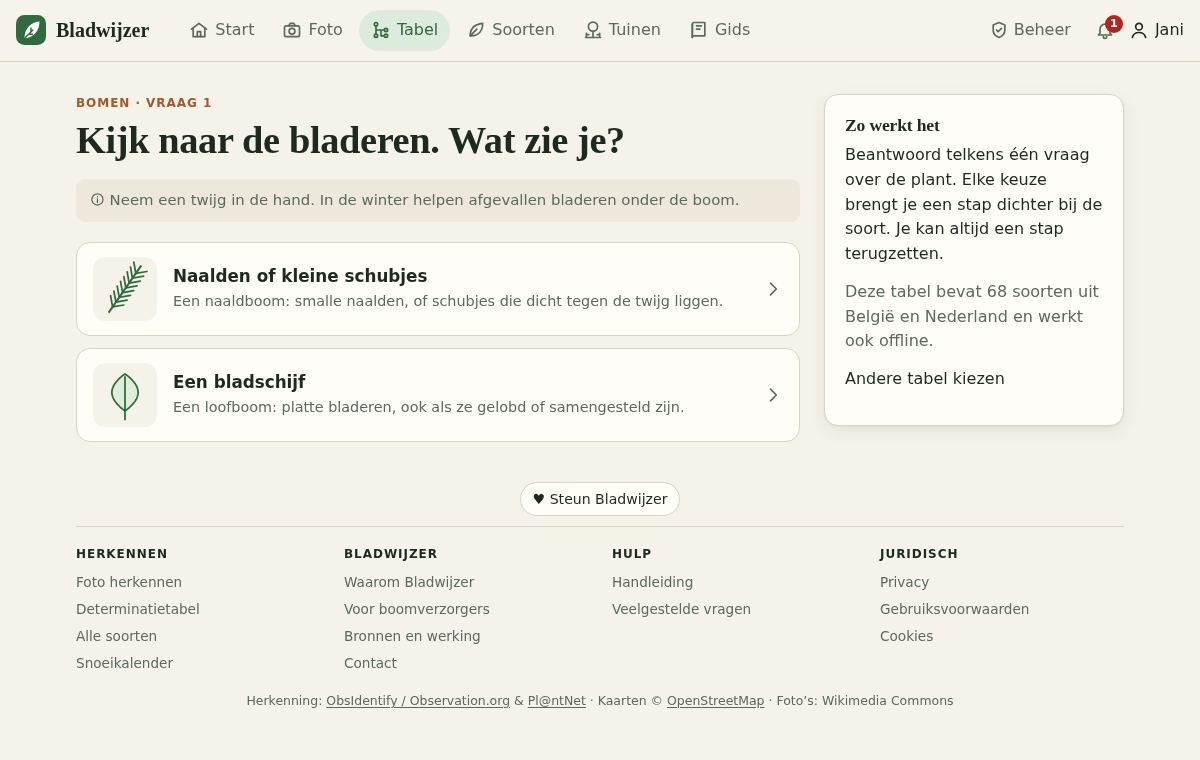
Task: Open 'Snoeikalender' footer link
Action: point(124,663)
